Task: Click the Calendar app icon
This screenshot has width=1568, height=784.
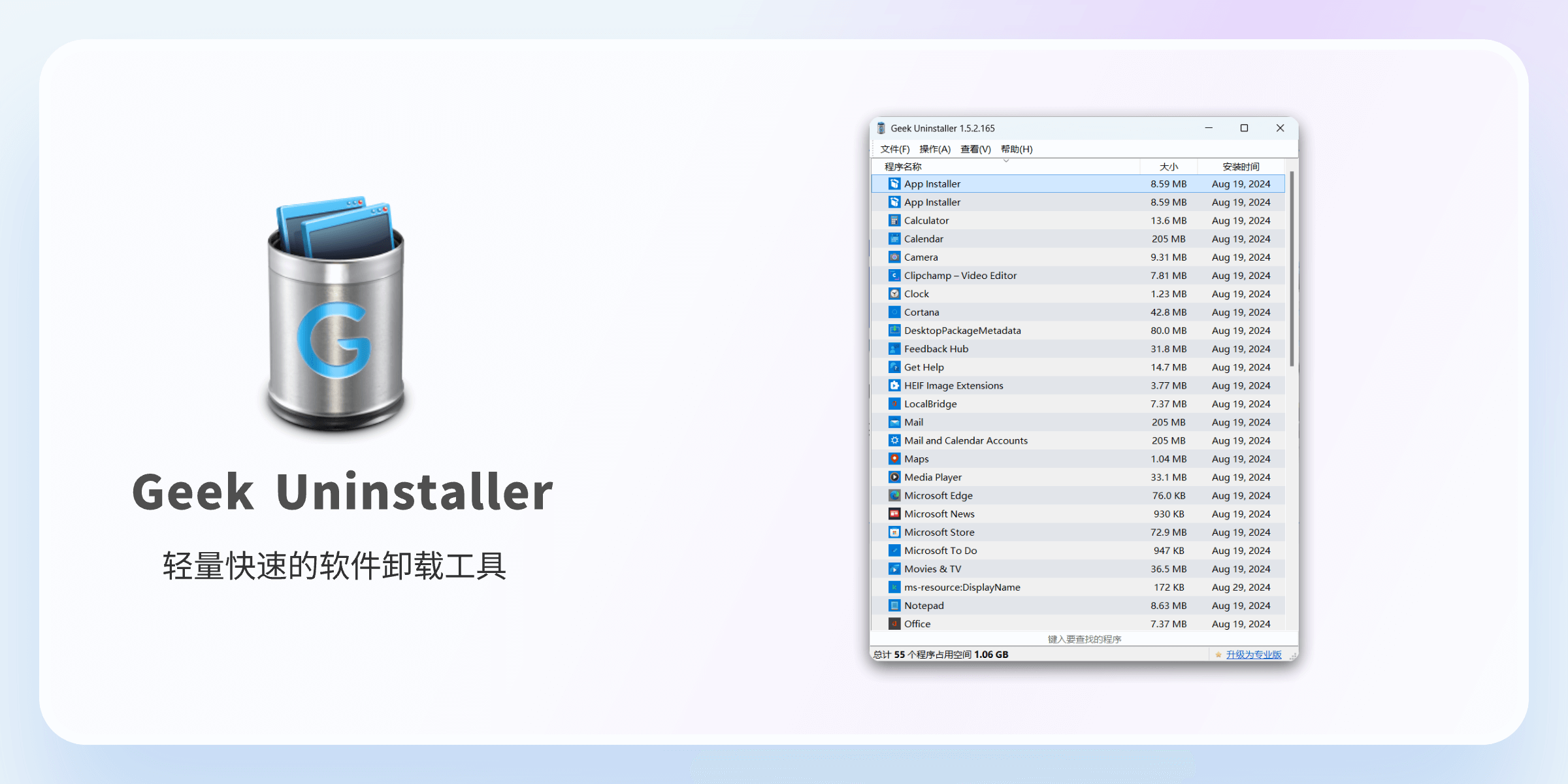Action: [x=894, y=238]
